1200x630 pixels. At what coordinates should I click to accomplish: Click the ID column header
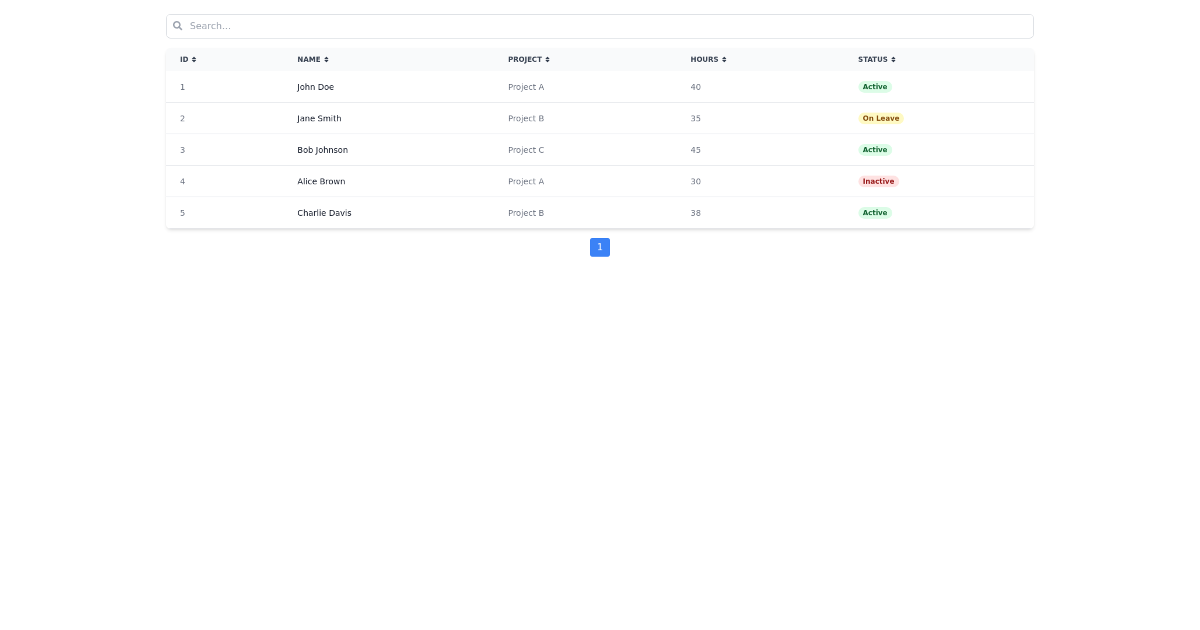tap(183, 59)
